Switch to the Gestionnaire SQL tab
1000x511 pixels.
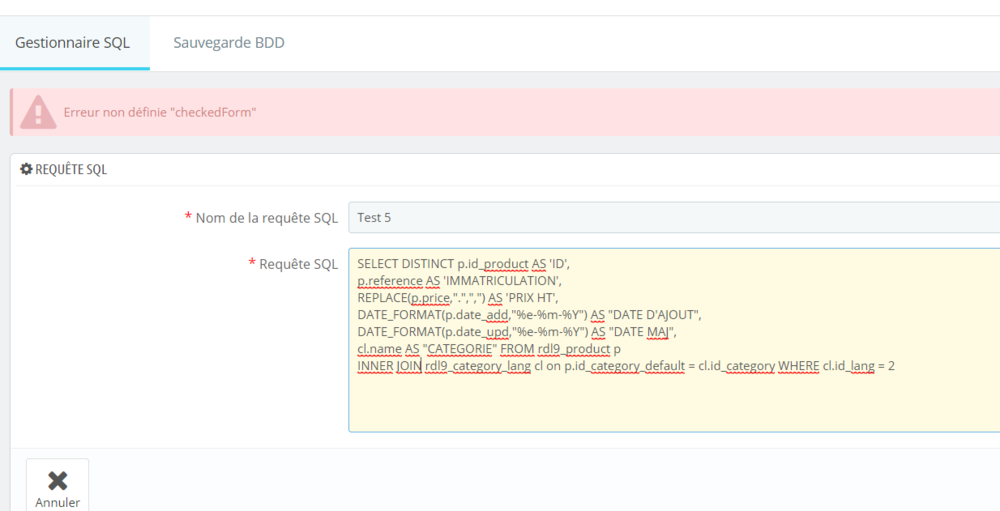coord(73,43)
